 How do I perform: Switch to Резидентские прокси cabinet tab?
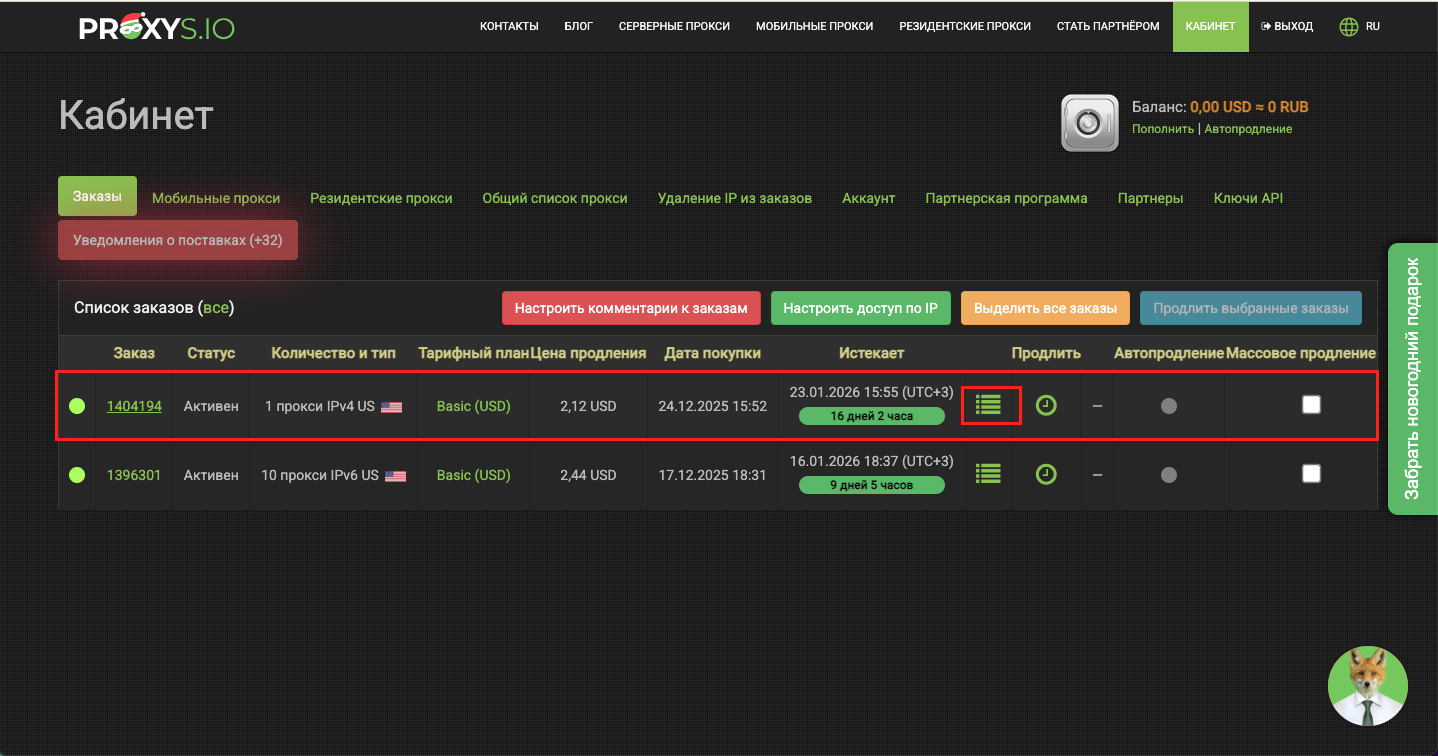(x=381, y=198)
